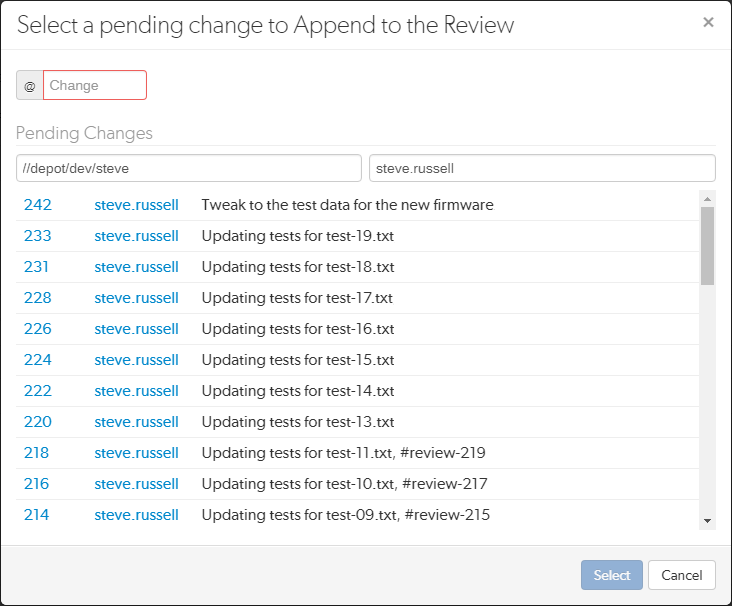Click the Select button
The width and height of the screenshot is (732, 606).
coord(612,575)
